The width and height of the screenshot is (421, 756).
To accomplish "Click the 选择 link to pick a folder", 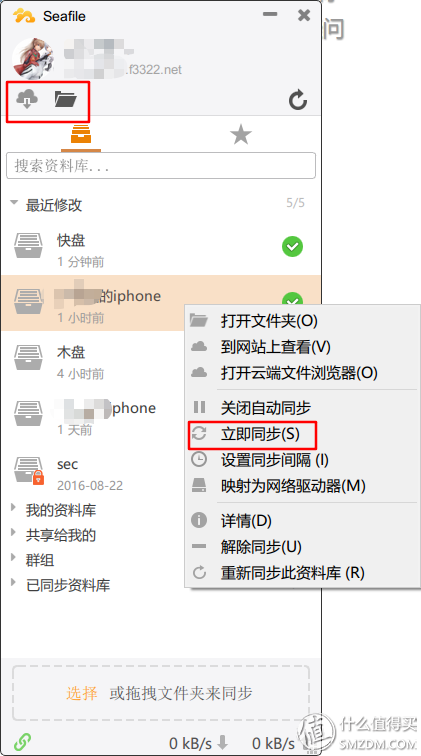I will pyautogui.click(x=81, y=693).
